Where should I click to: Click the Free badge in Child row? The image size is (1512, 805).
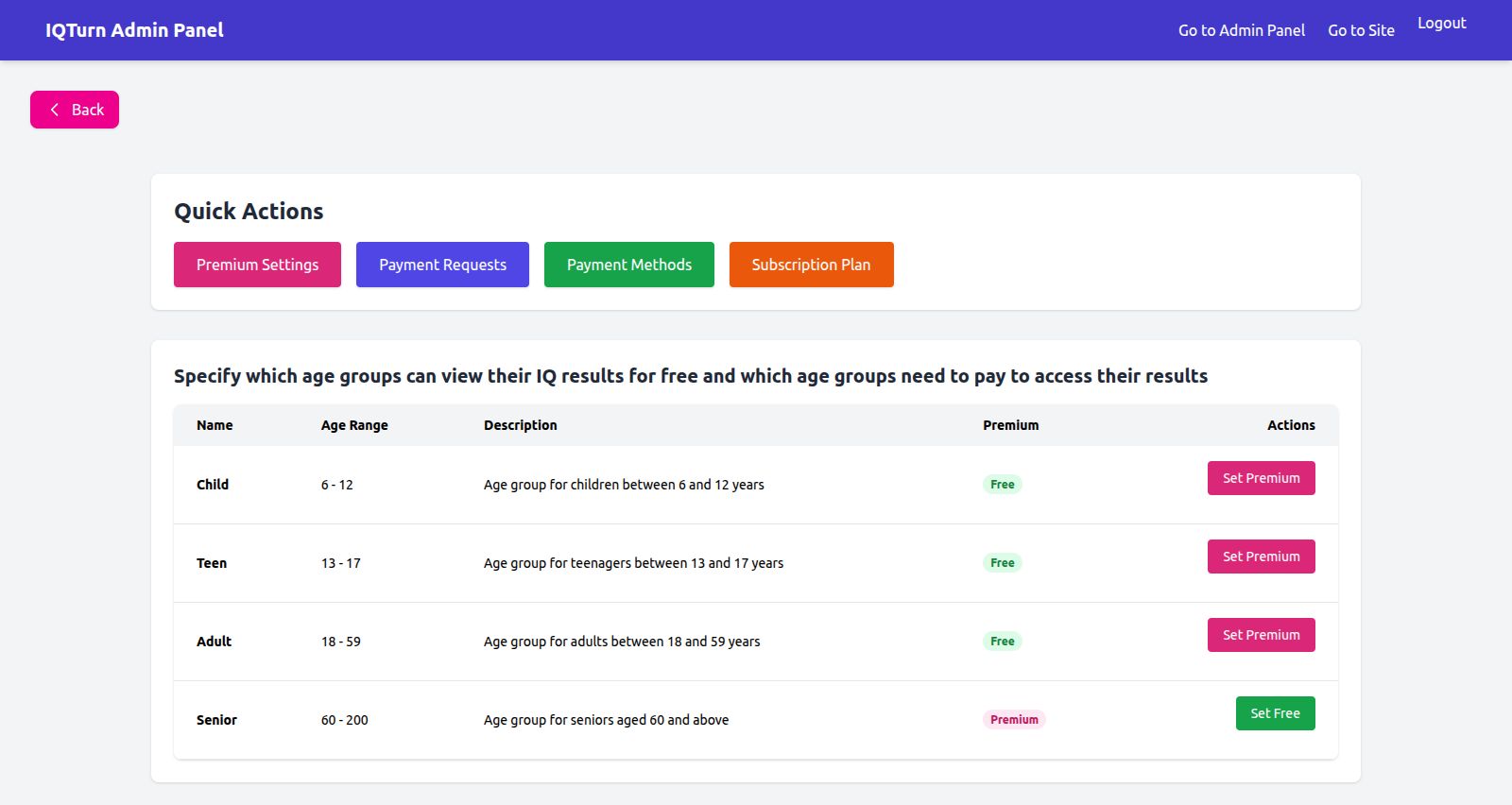1002,485
